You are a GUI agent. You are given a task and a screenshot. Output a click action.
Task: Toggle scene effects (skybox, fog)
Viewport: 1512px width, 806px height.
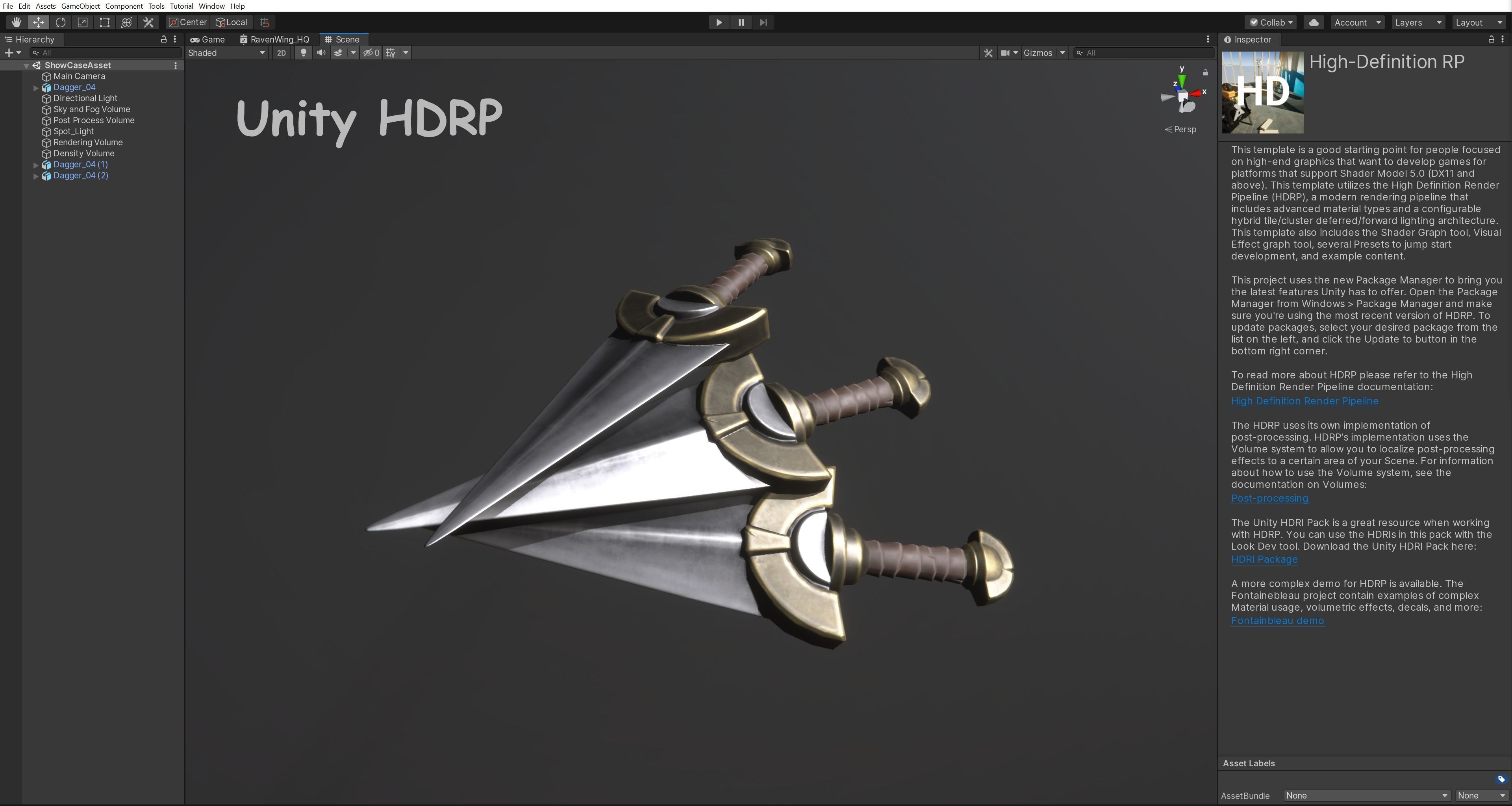click(x=338, y=53)
